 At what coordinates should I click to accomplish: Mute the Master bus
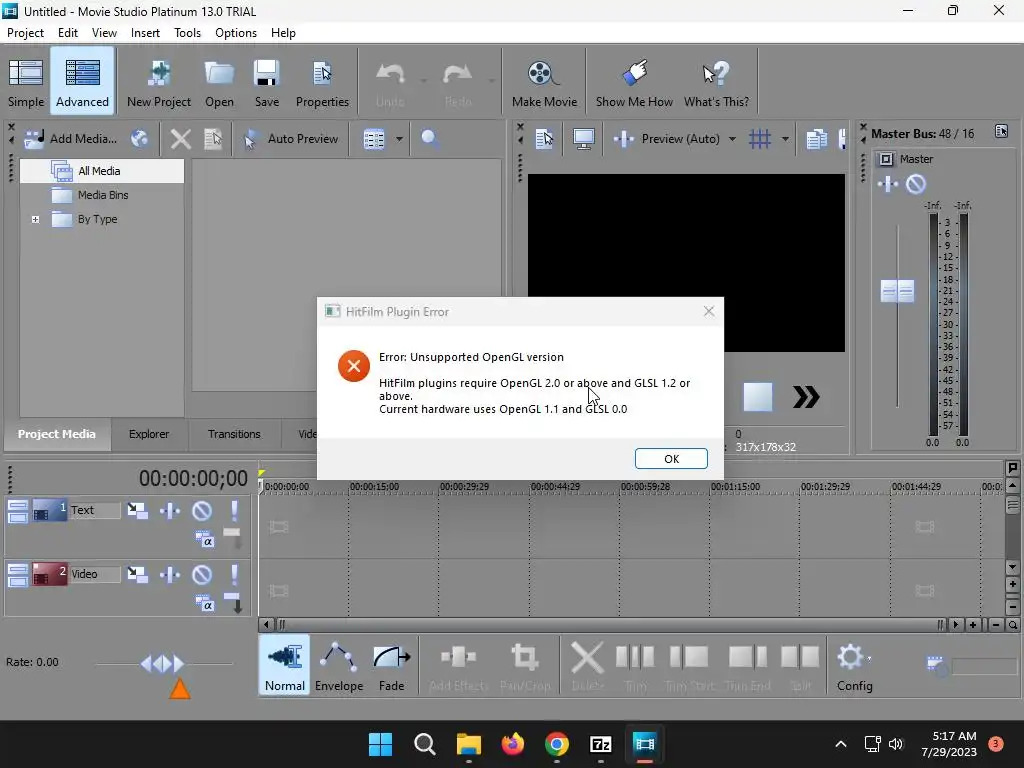pyautogui.click(x=916, y=184)
